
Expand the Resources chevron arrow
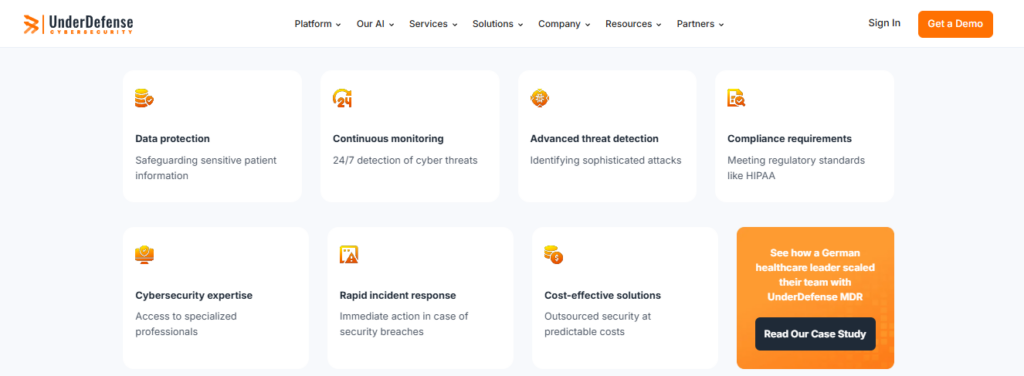[659, 25]
